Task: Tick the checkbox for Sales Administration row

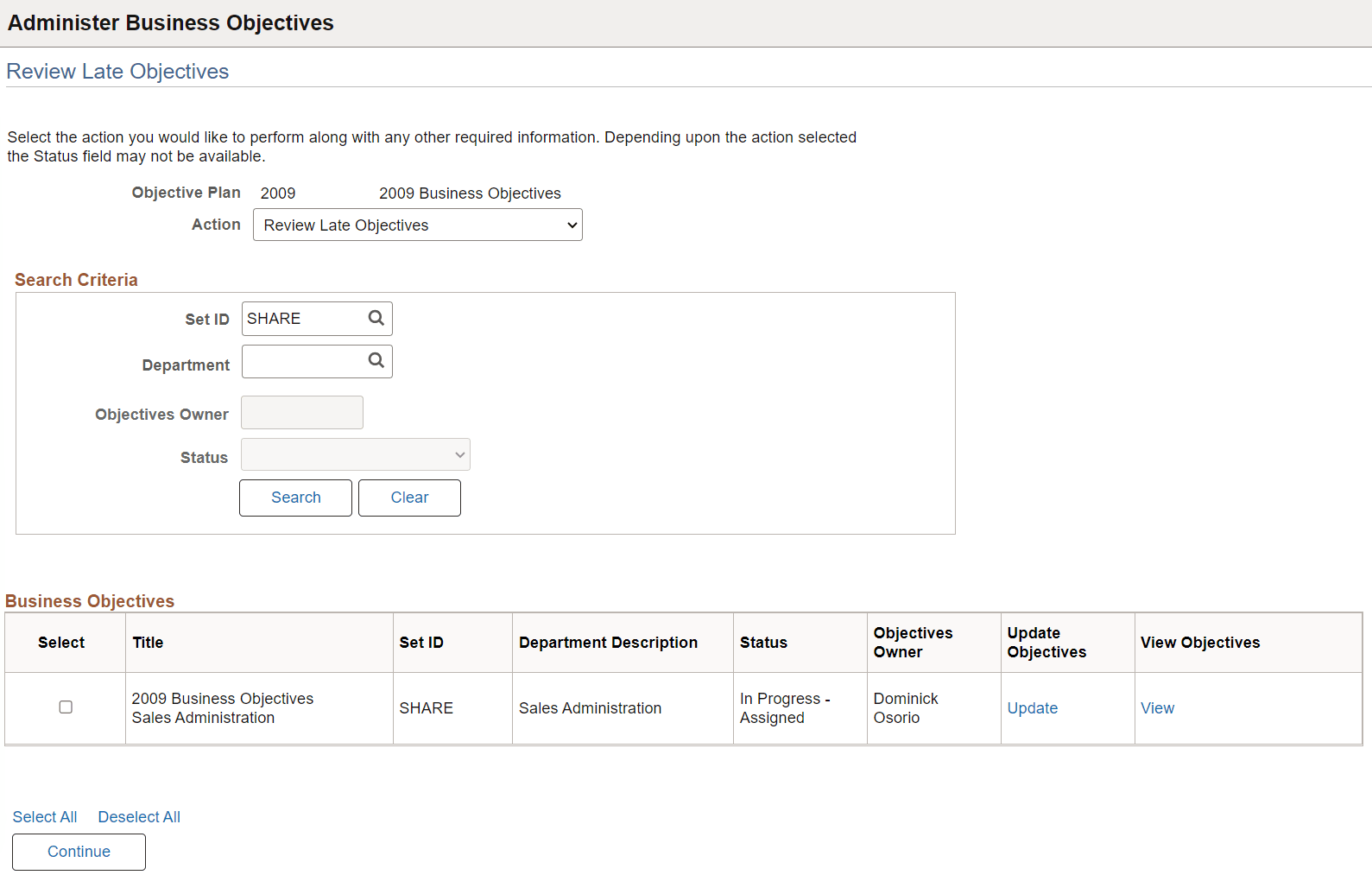Action: click(x=66, y=707)
